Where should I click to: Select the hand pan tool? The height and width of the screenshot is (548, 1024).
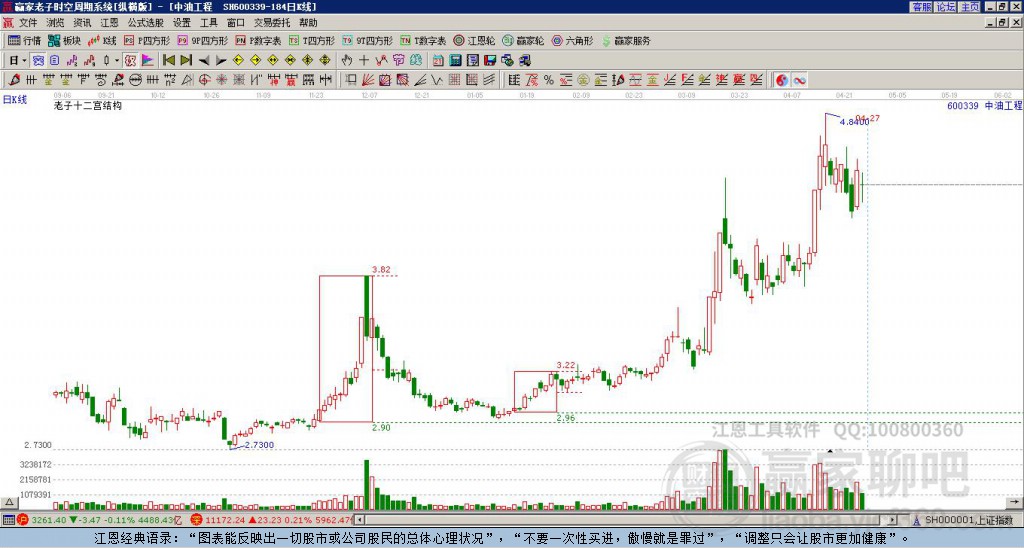coord(347,61)
